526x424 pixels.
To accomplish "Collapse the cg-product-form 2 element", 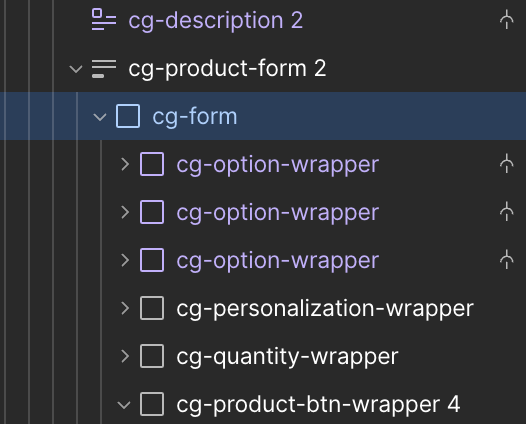I will point(76,69).
